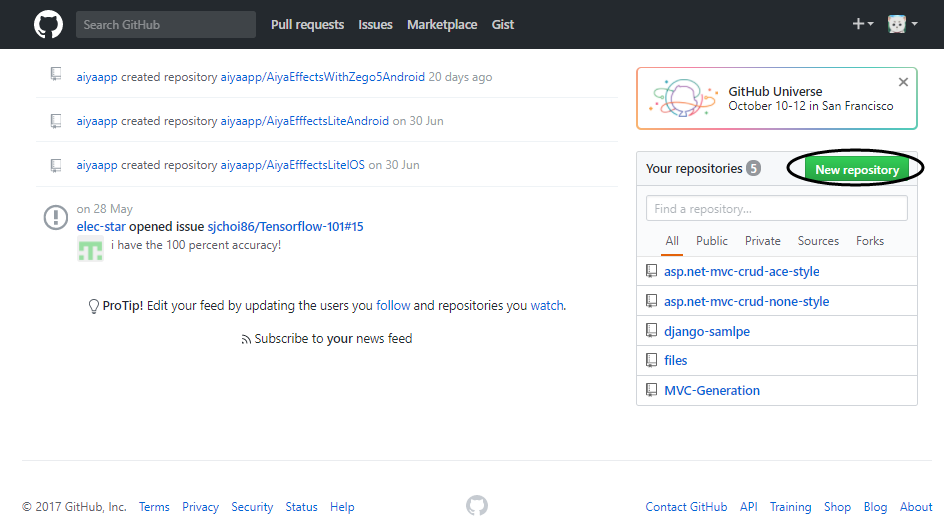This screenshot has width=944, height=525.
Task: Close the GitHub Universe banner
Action: coord(903,82)
